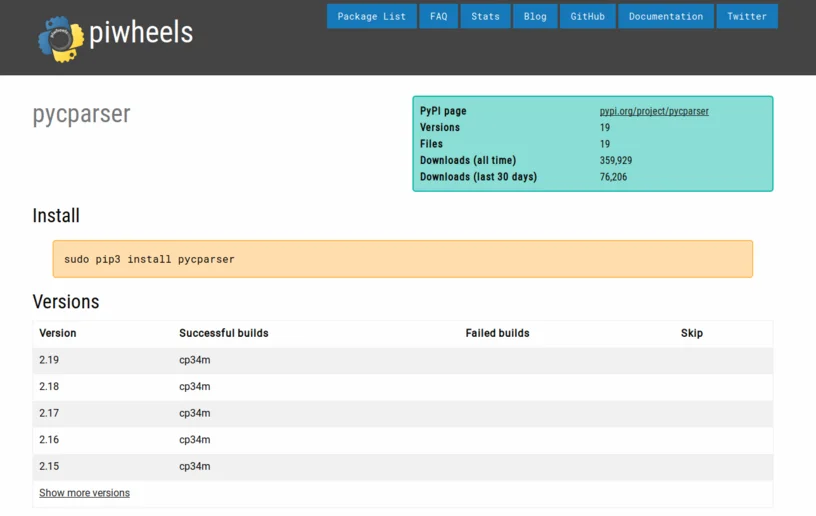Visit the GitHub nav button
Screen dimensions: 816x516
pos(588,16)
